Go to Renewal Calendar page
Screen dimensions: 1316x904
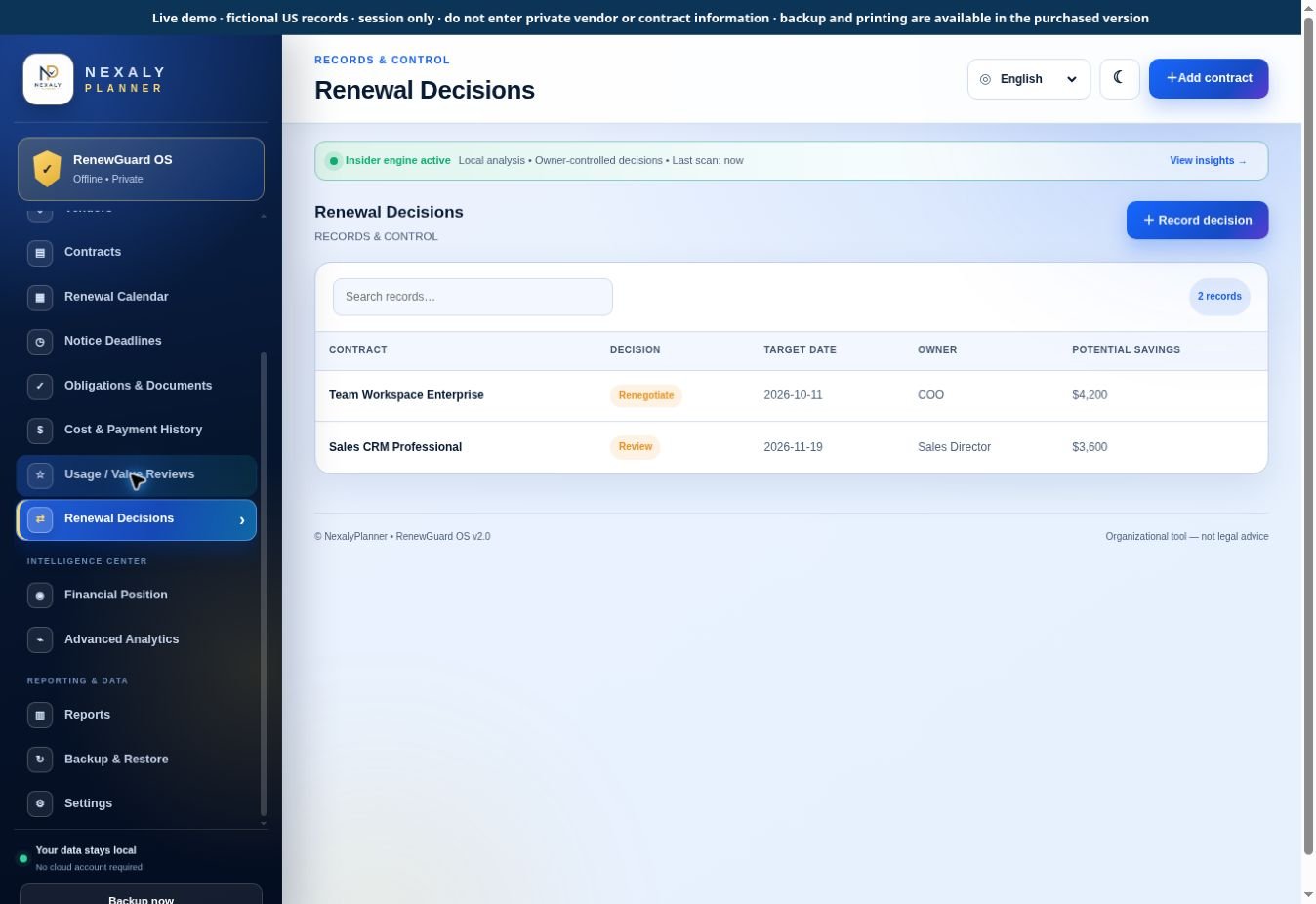[137, 297]
